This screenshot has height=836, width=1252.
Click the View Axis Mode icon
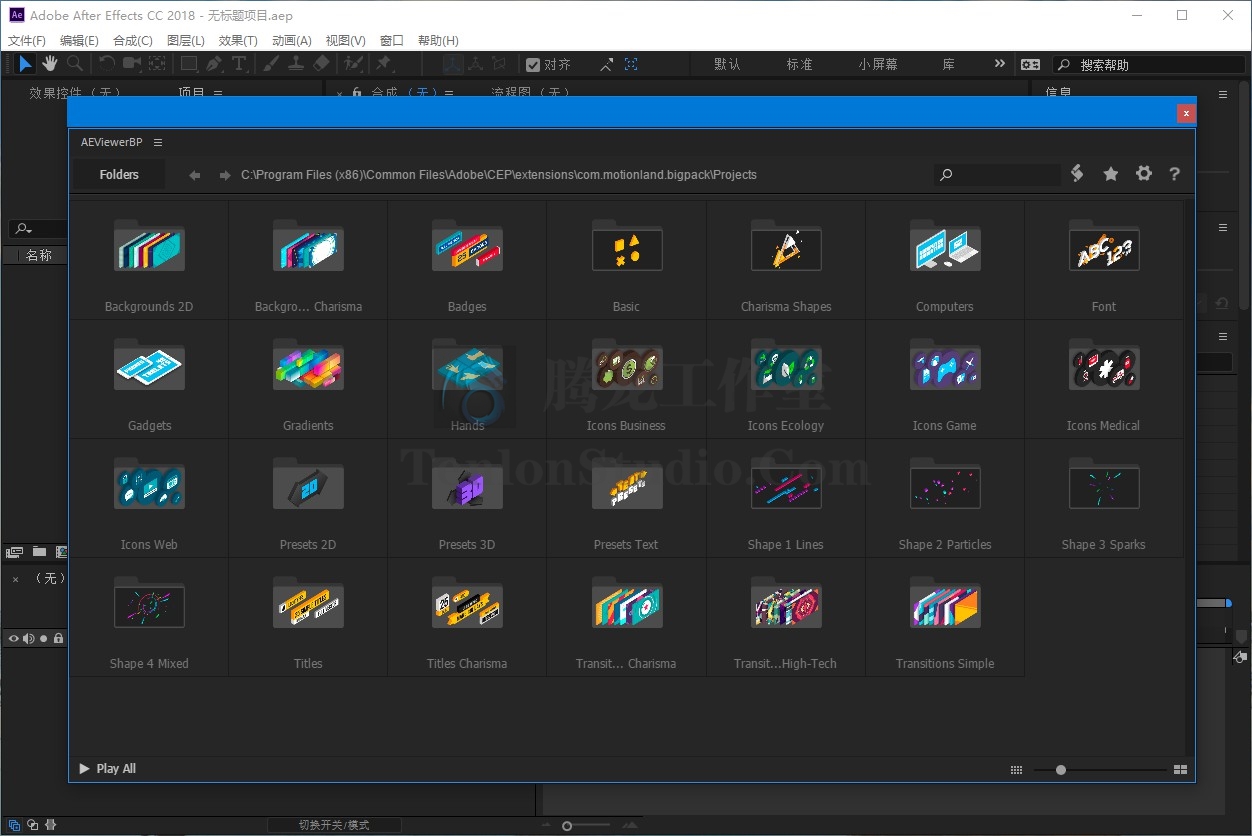(499, 64)
